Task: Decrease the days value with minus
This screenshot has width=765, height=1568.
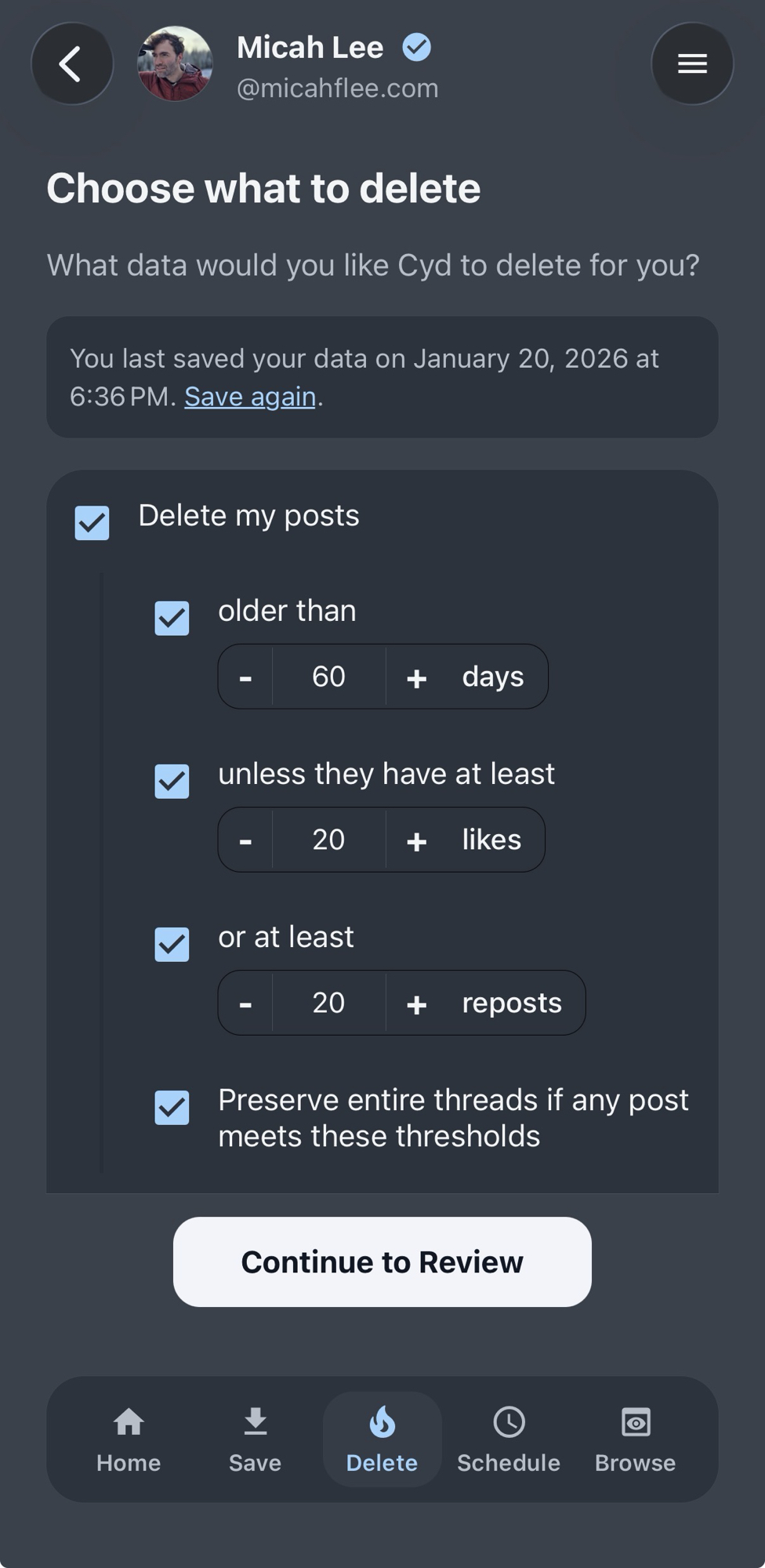Action: click(245, 677)
